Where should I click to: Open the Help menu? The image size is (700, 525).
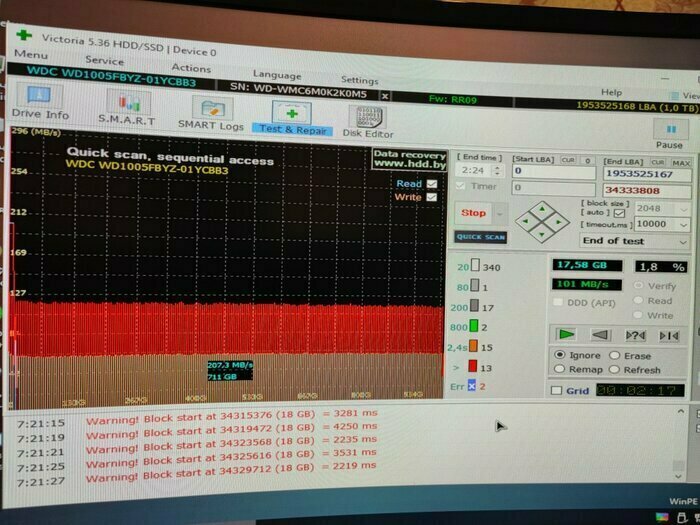pyautogui.click(x=611, y=92)
